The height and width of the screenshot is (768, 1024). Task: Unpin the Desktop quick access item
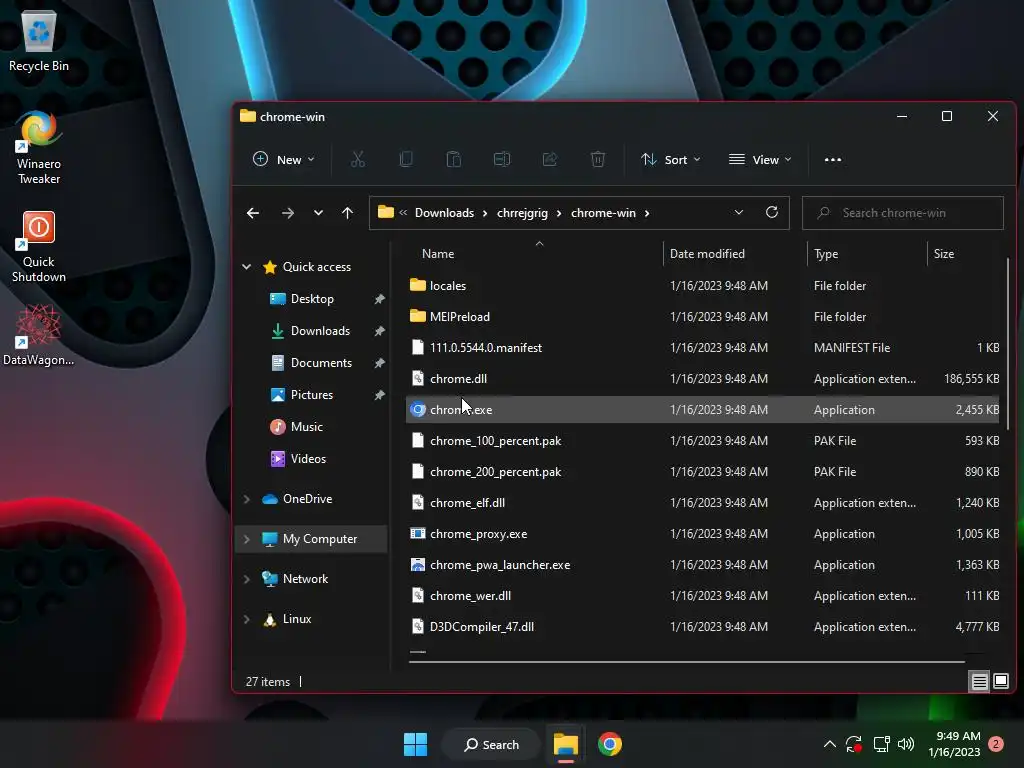point(379,299)
